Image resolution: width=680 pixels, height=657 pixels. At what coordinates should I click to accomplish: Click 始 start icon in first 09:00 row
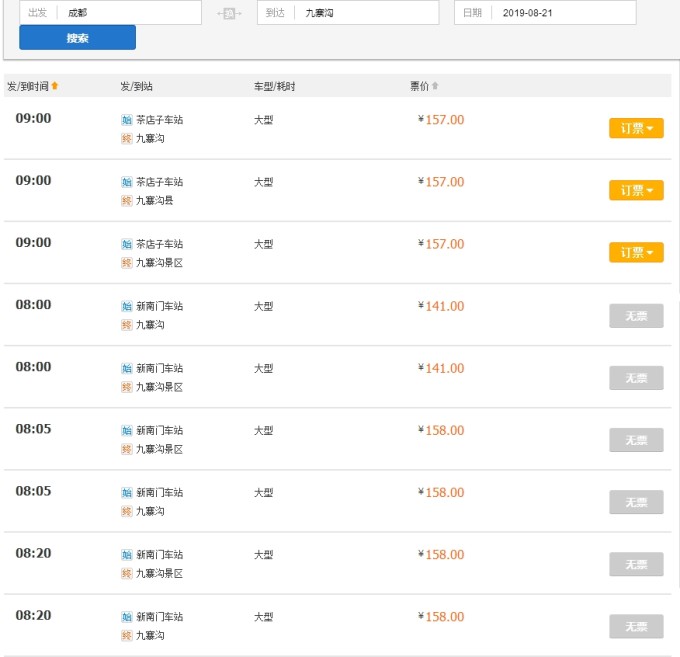point(127,120)
